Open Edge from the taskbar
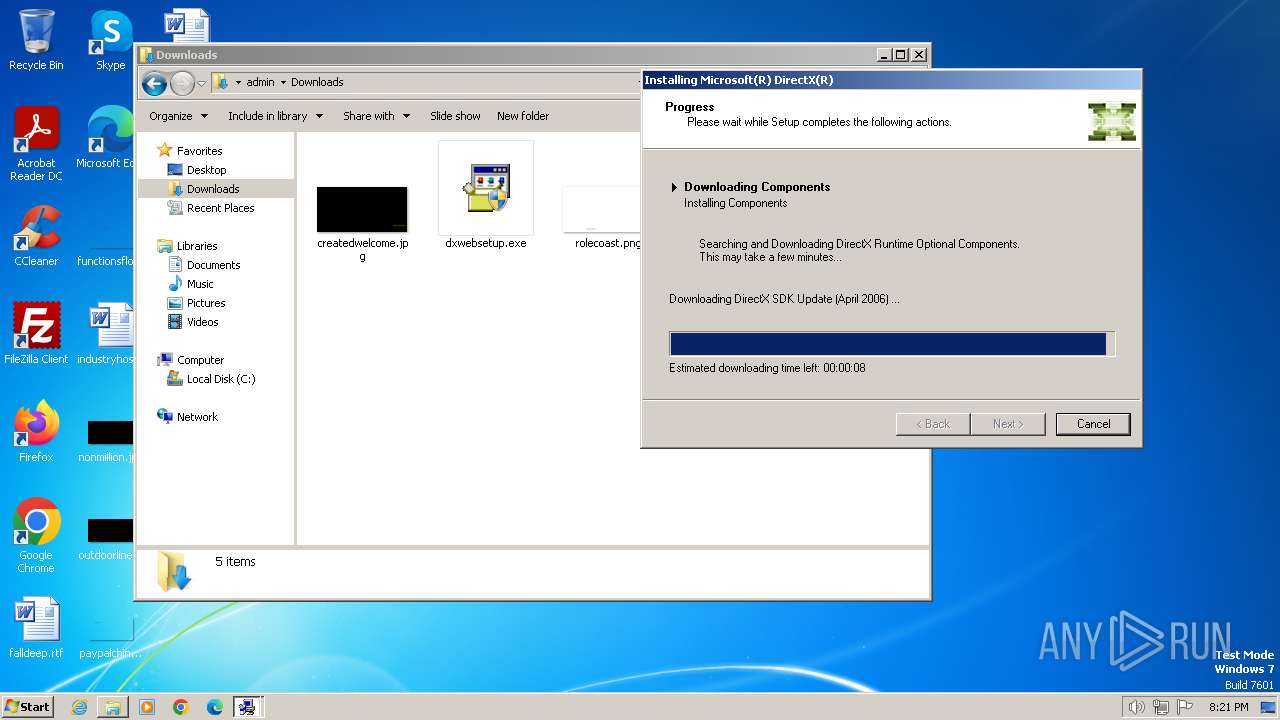The width and height of the screenshot is (1280, 720). point(215,707)
